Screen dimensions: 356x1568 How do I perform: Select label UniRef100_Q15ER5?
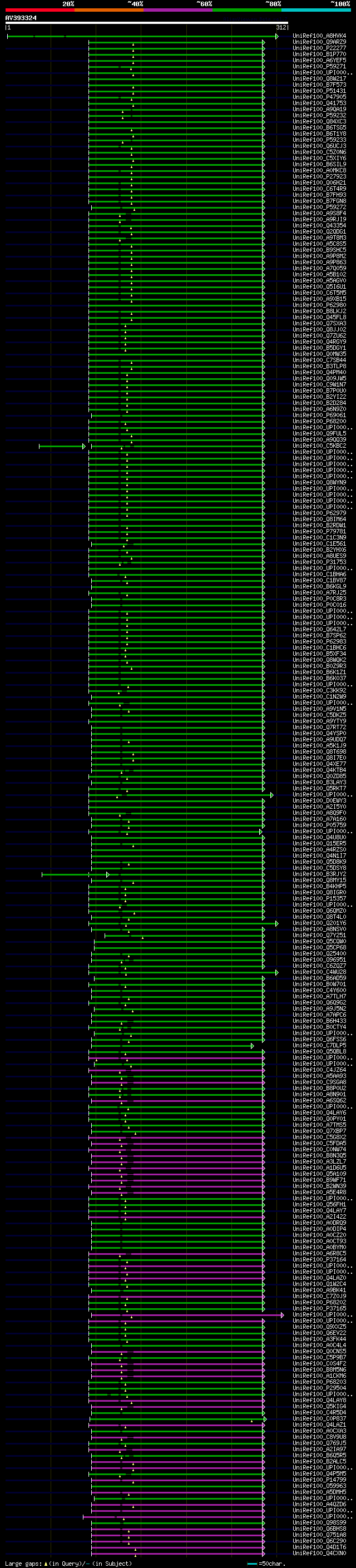pos(319,843)
